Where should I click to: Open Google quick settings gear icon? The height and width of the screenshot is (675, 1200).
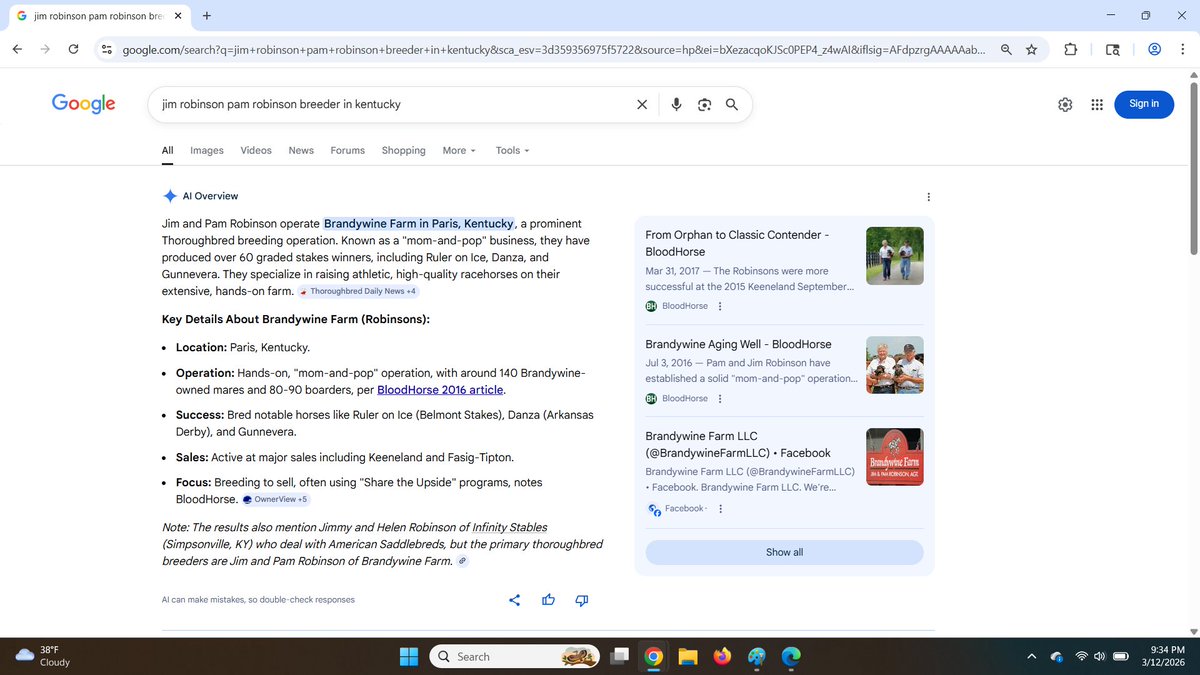1065,104
